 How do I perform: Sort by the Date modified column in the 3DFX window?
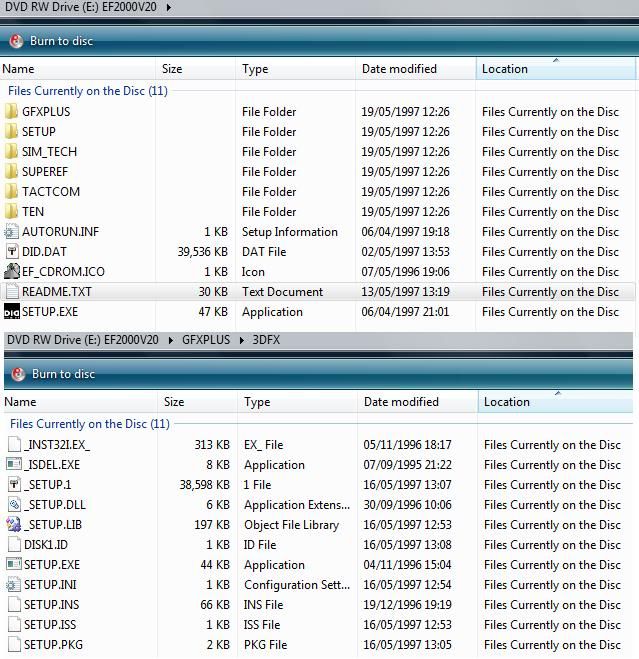(401, 402)
